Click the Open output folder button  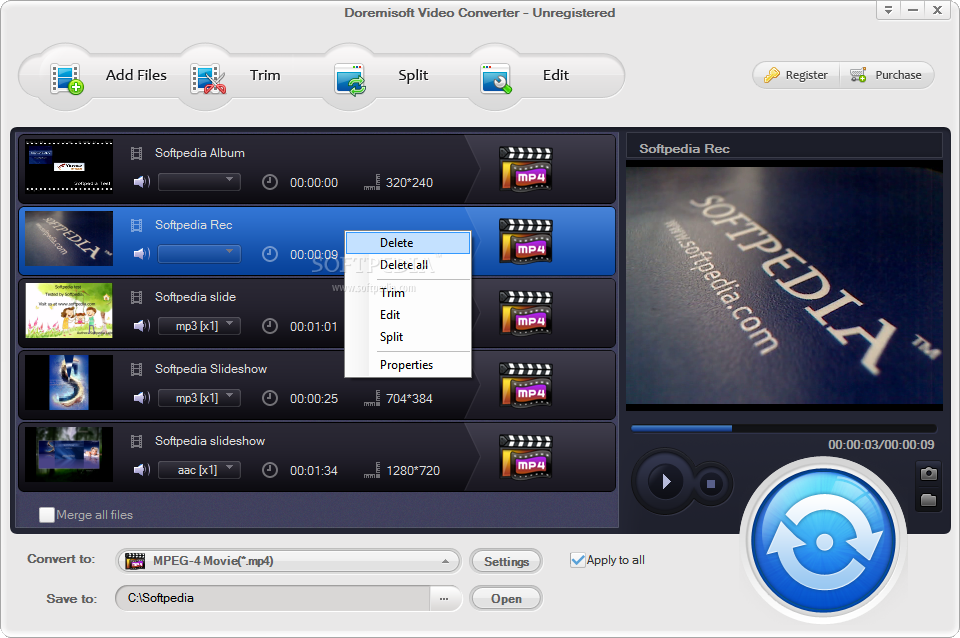click(506, 599)
